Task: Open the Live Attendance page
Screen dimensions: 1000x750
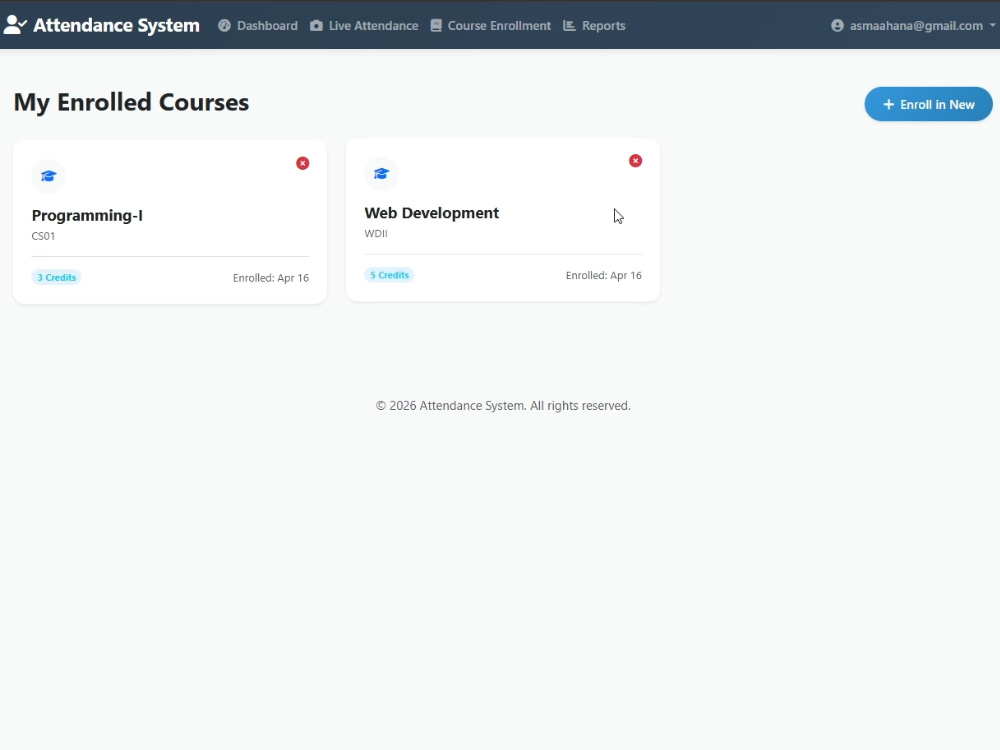Action: coord(364,26)
